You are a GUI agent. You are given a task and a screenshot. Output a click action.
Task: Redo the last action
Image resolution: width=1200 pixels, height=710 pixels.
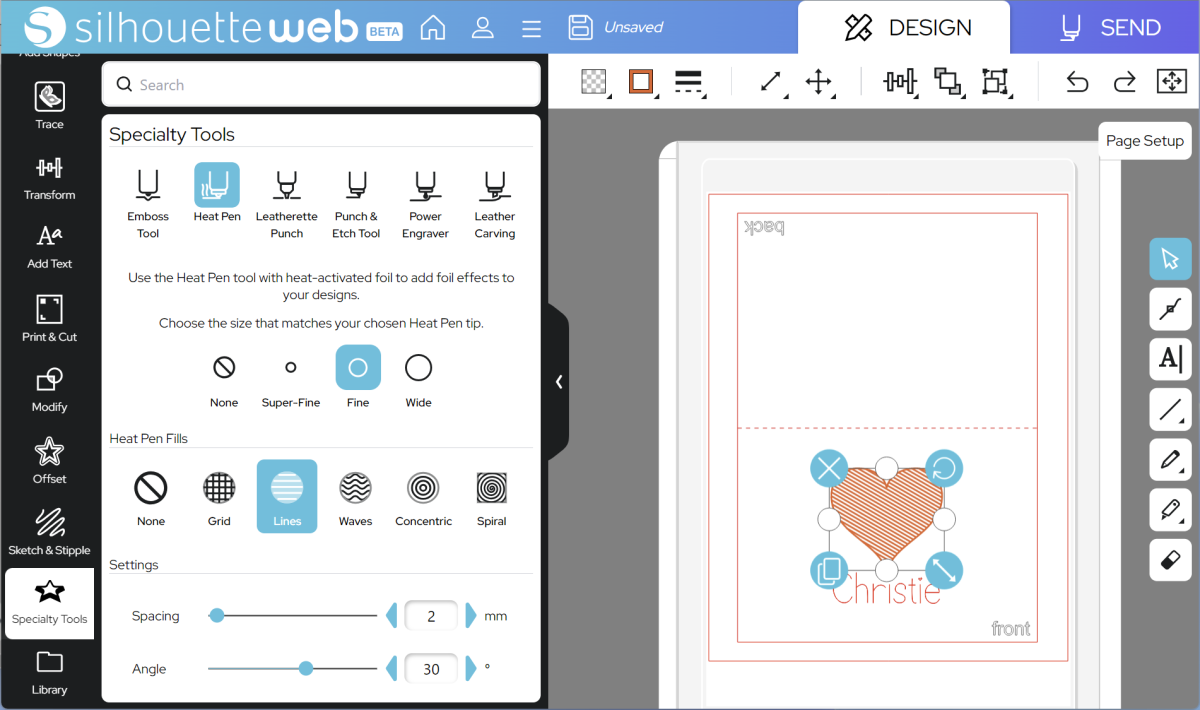[x=1125, y=82]
